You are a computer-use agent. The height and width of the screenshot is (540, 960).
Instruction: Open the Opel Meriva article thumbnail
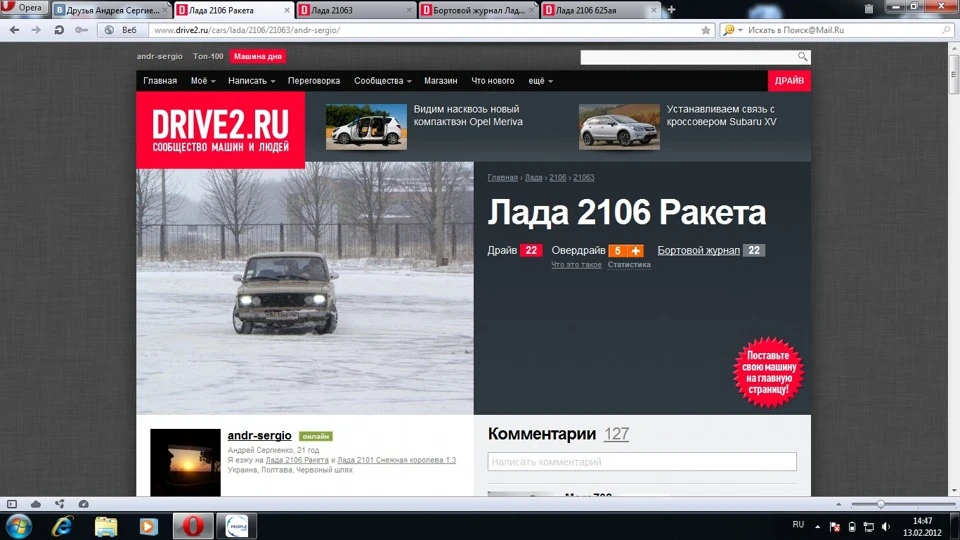(x=366, y=127)
